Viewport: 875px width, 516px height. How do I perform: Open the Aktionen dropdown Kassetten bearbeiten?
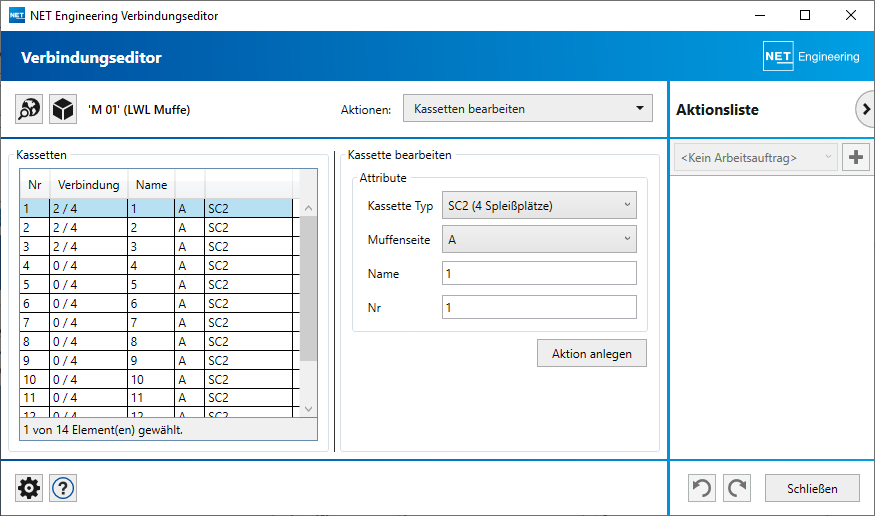pos(528,108)
